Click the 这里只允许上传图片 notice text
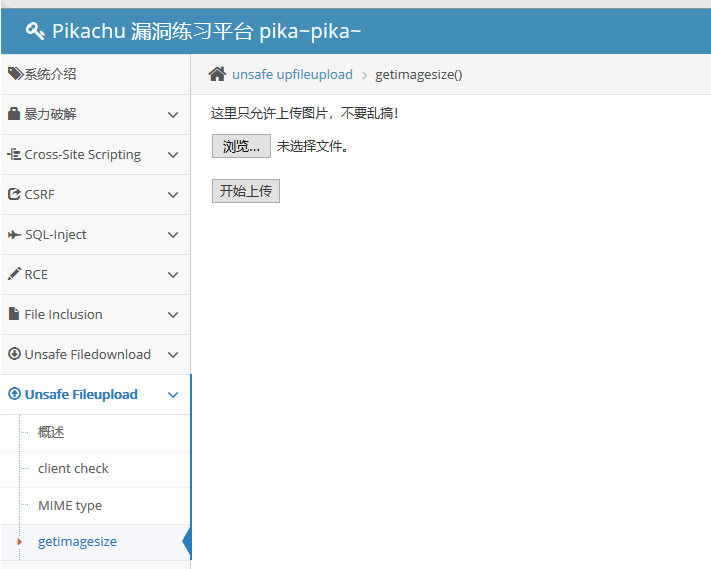 pos(304,113)
